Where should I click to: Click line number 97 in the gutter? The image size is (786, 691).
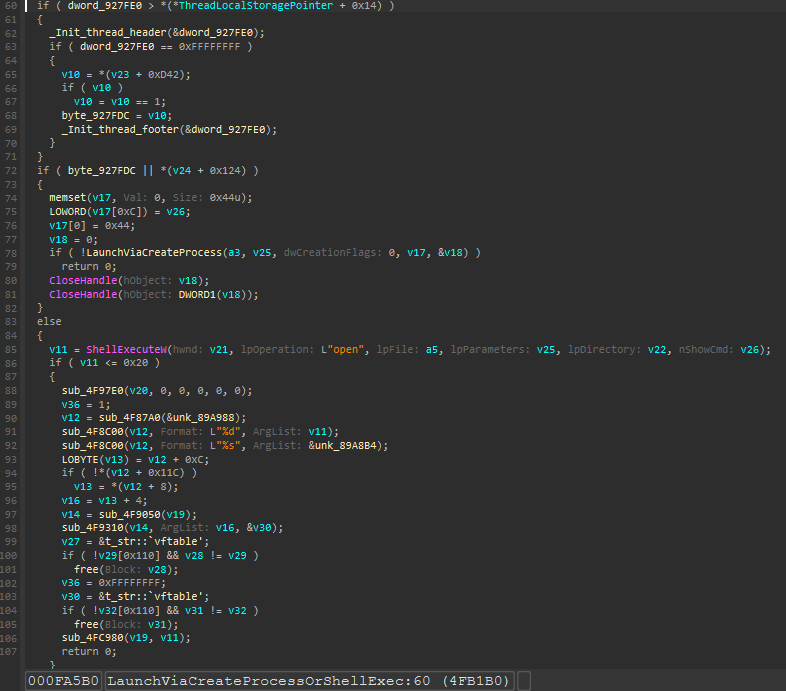[11, 515]
